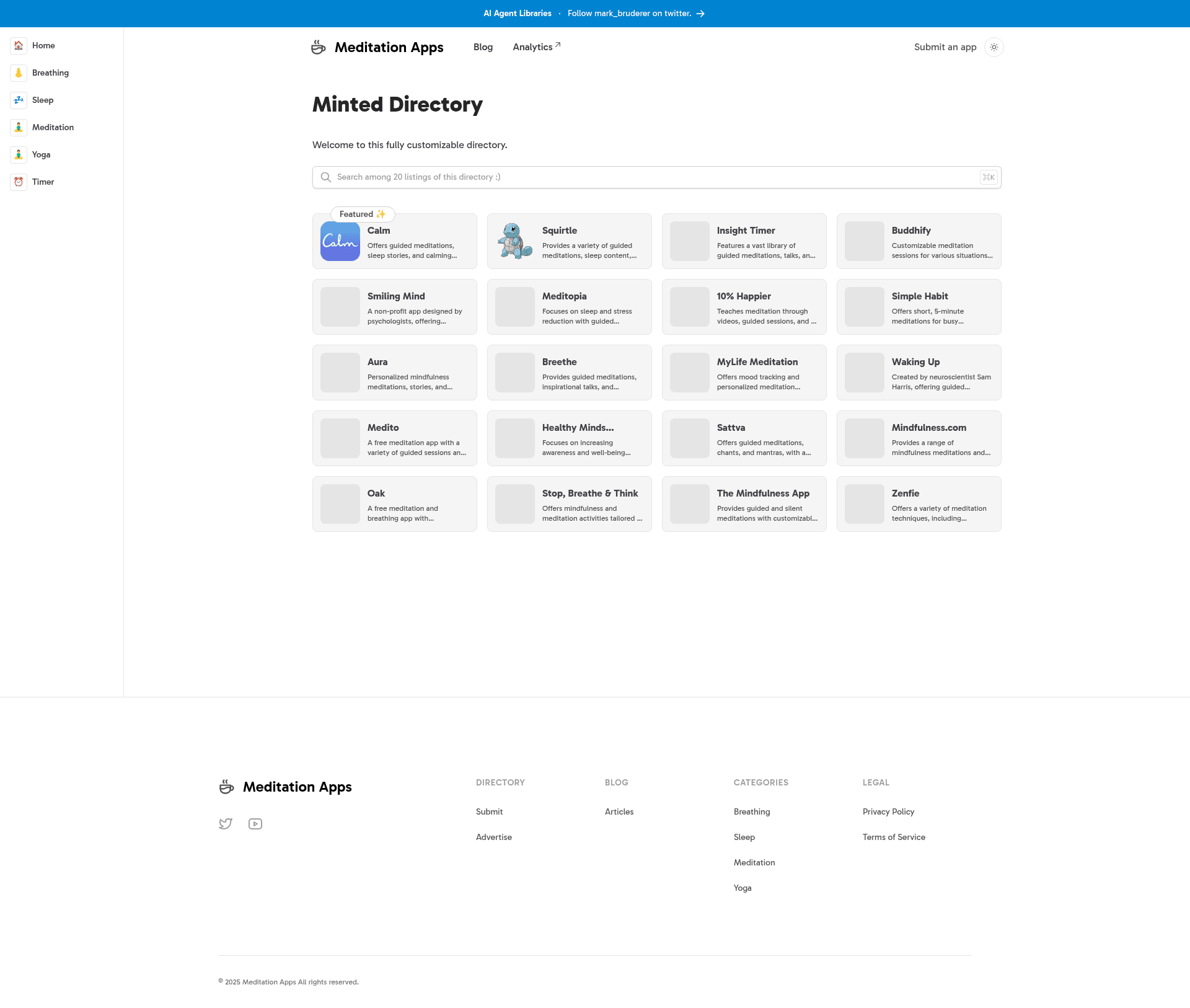Click the Squirtle turtle image
Image resolution: width=1190 pixels, height=1008 pixels.
(515, 241)
